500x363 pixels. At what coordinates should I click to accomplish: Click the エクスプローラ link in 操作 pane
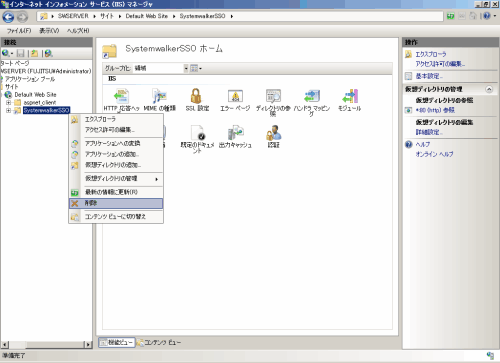(x=431, y=54)
